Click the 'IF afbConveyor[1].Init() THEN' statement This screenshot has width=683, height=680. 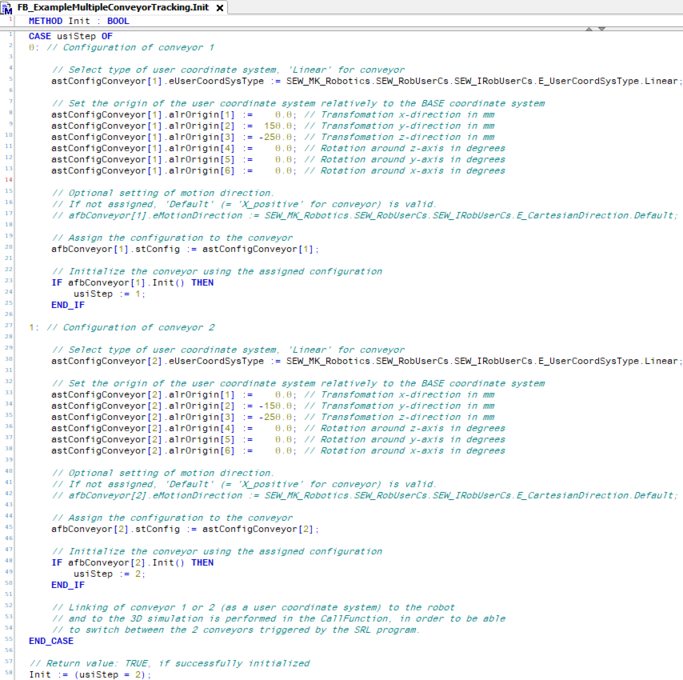(x=132, y=282)
